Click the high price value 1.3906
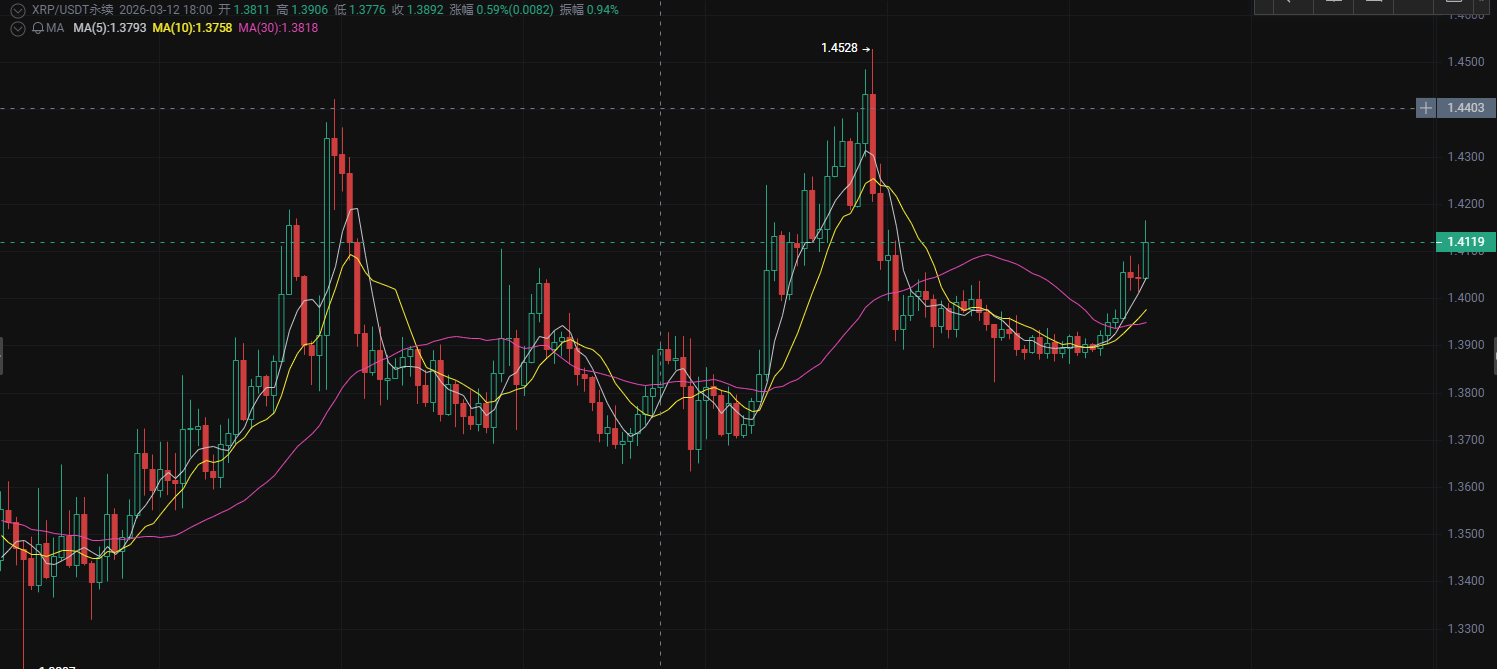The width and height of the screenshot is (1497, 669). pyautogui.click(x=312, y=10)
